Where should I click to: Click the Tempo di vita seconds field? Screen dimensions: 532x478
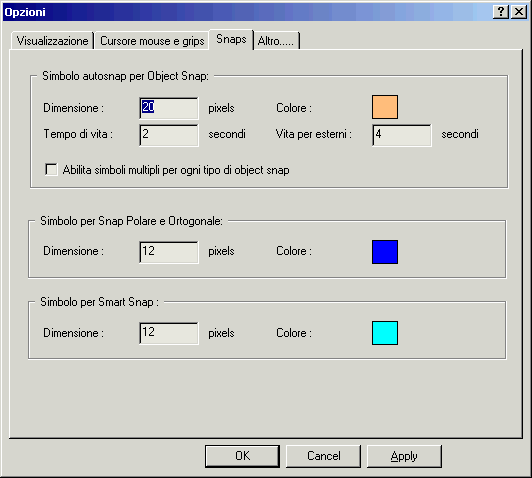169,135
